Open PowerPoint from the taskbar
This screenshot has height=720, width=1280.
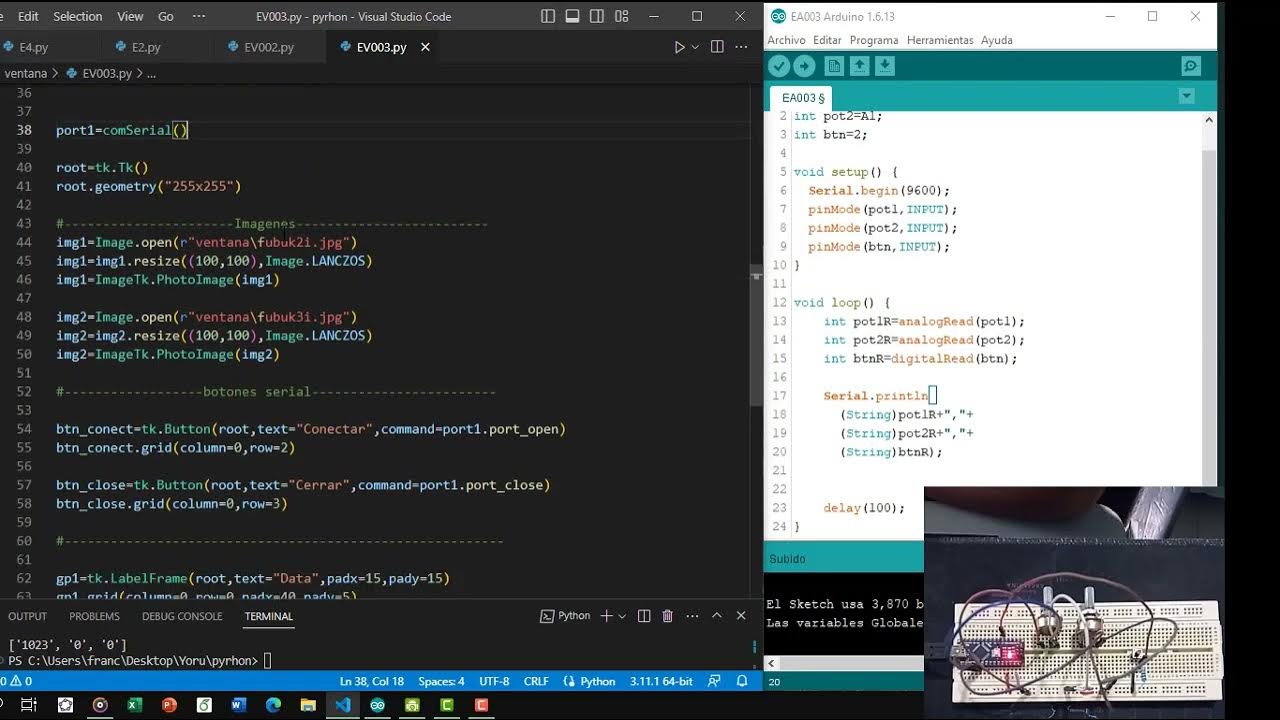point(169,705)
